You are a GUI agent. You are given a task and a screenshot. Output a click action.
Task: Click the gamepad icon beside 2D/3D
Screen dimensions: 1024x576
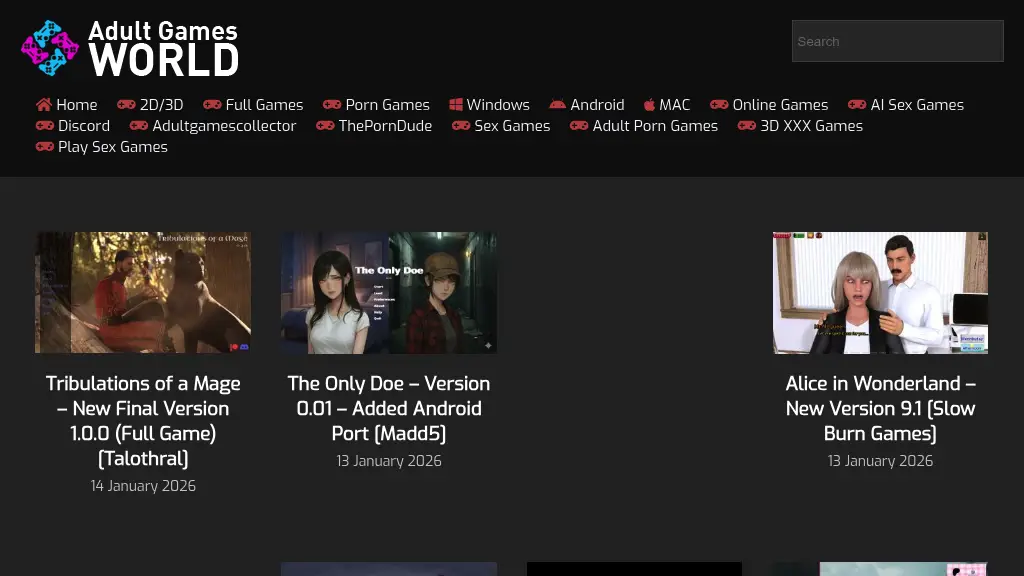click(x=126, y=105)
